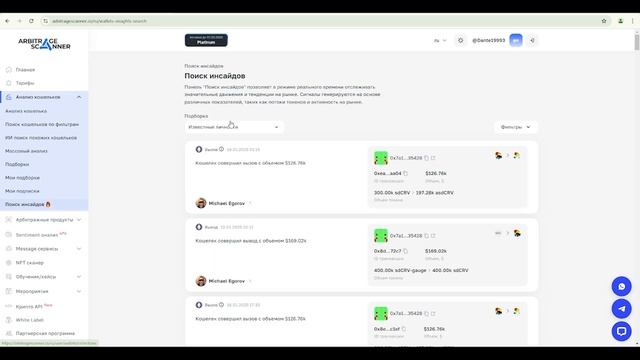Open the Telegram contact button

(x=621, y=309)
